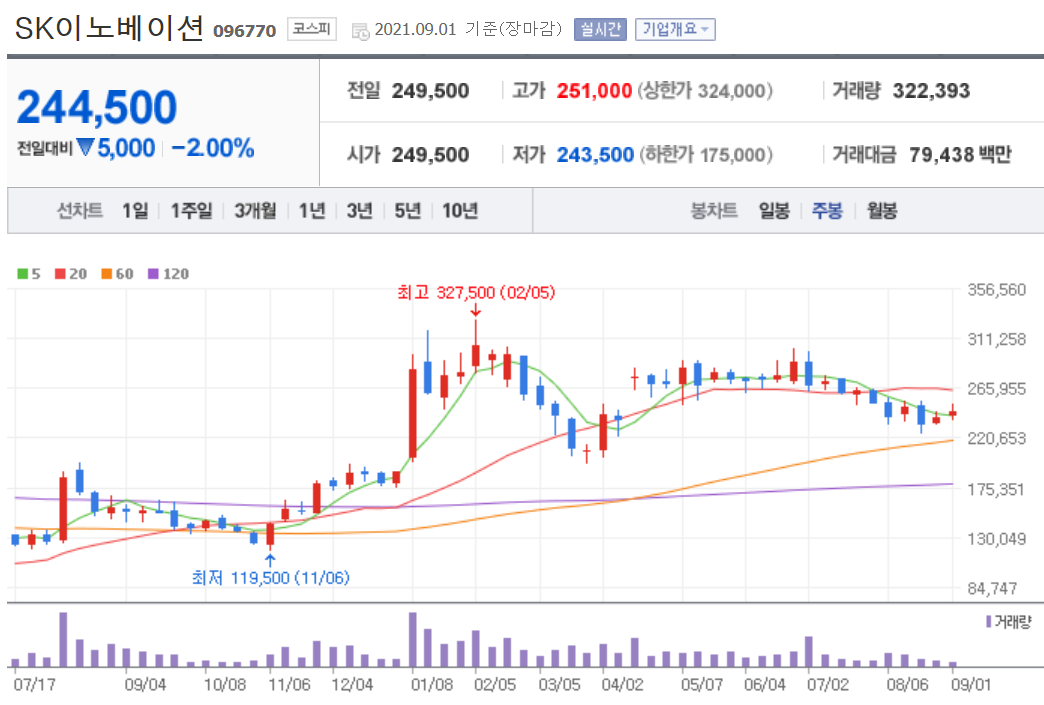The image size is (1044, 705).
Task: Show the 3년 line chart
Action: (x=360, y=211)
